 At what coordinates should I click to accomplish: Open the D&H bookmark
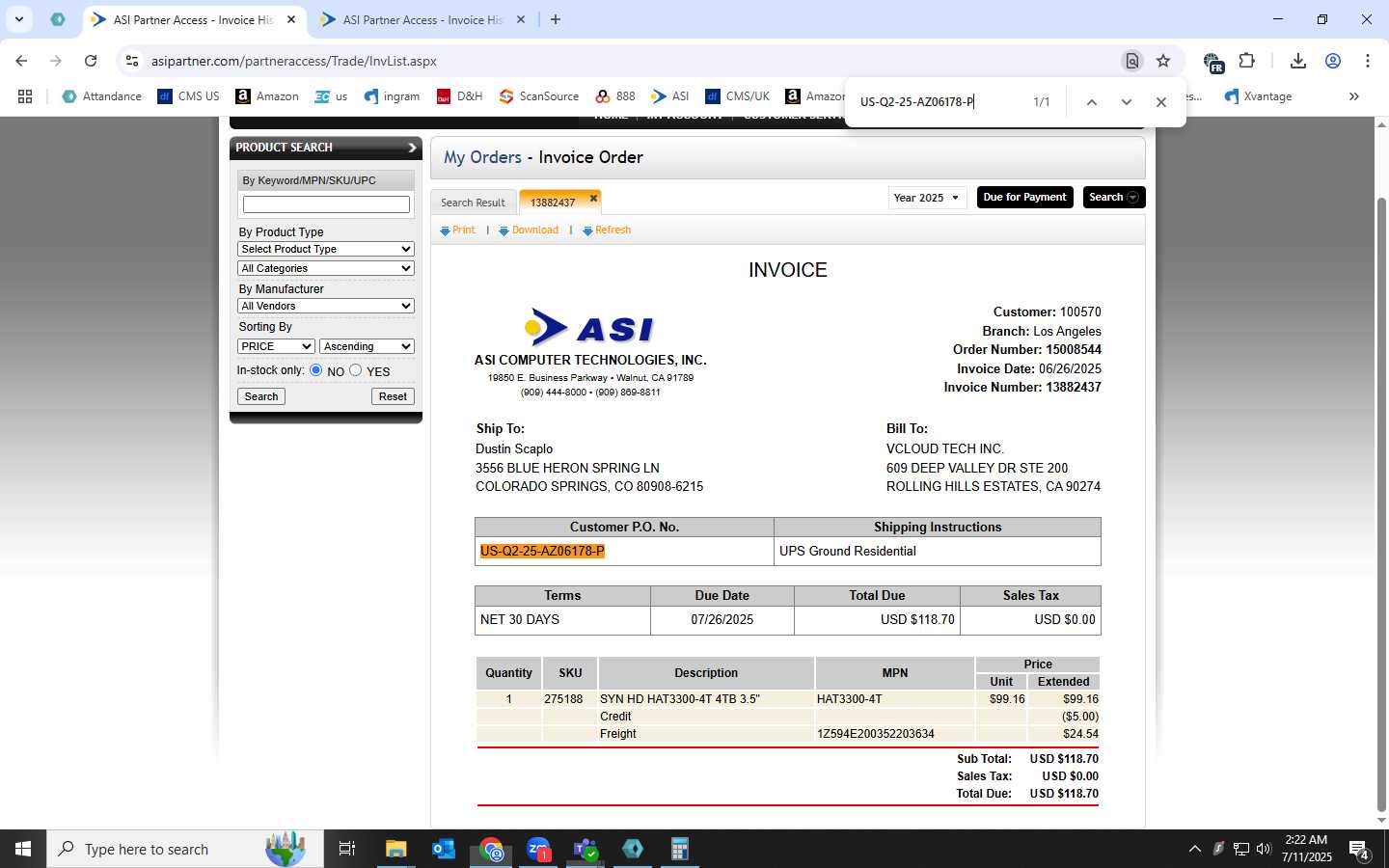(x=459, y=96)
